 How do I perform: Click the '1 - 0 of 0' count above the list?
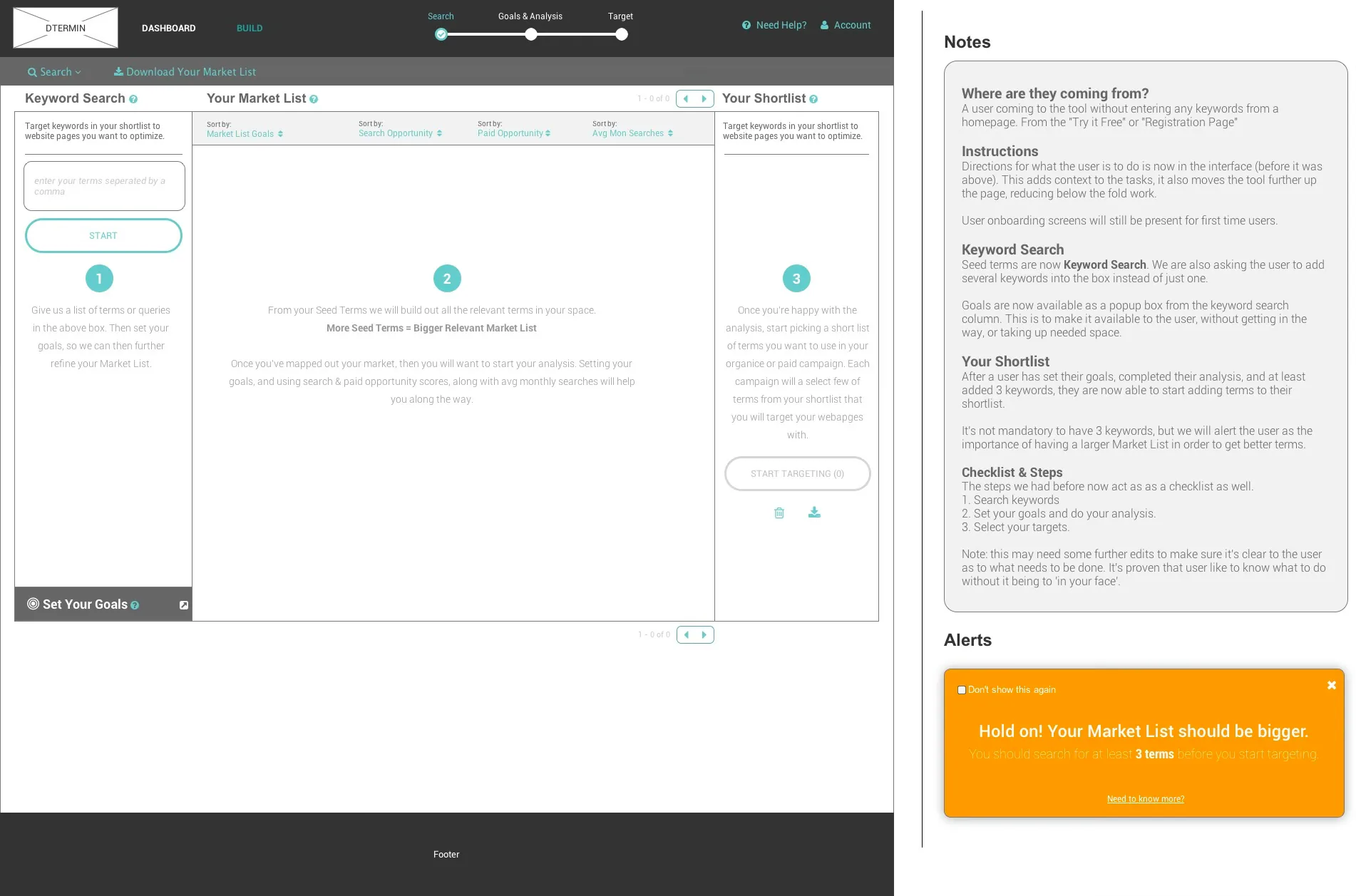click(653, 98)
